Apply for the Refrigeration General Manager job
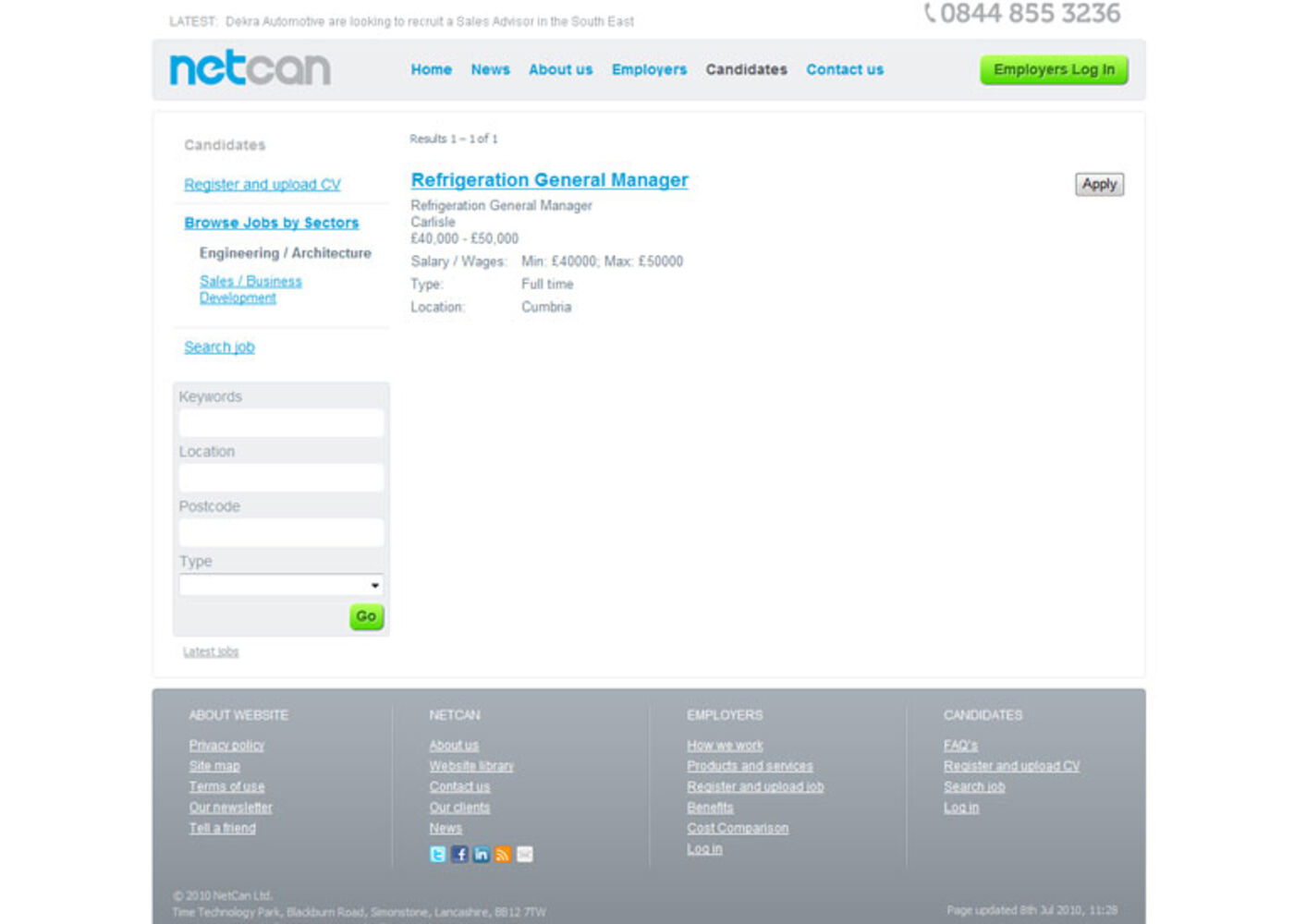Viewport: 1294px width, 924px height. pos(1099,185)
